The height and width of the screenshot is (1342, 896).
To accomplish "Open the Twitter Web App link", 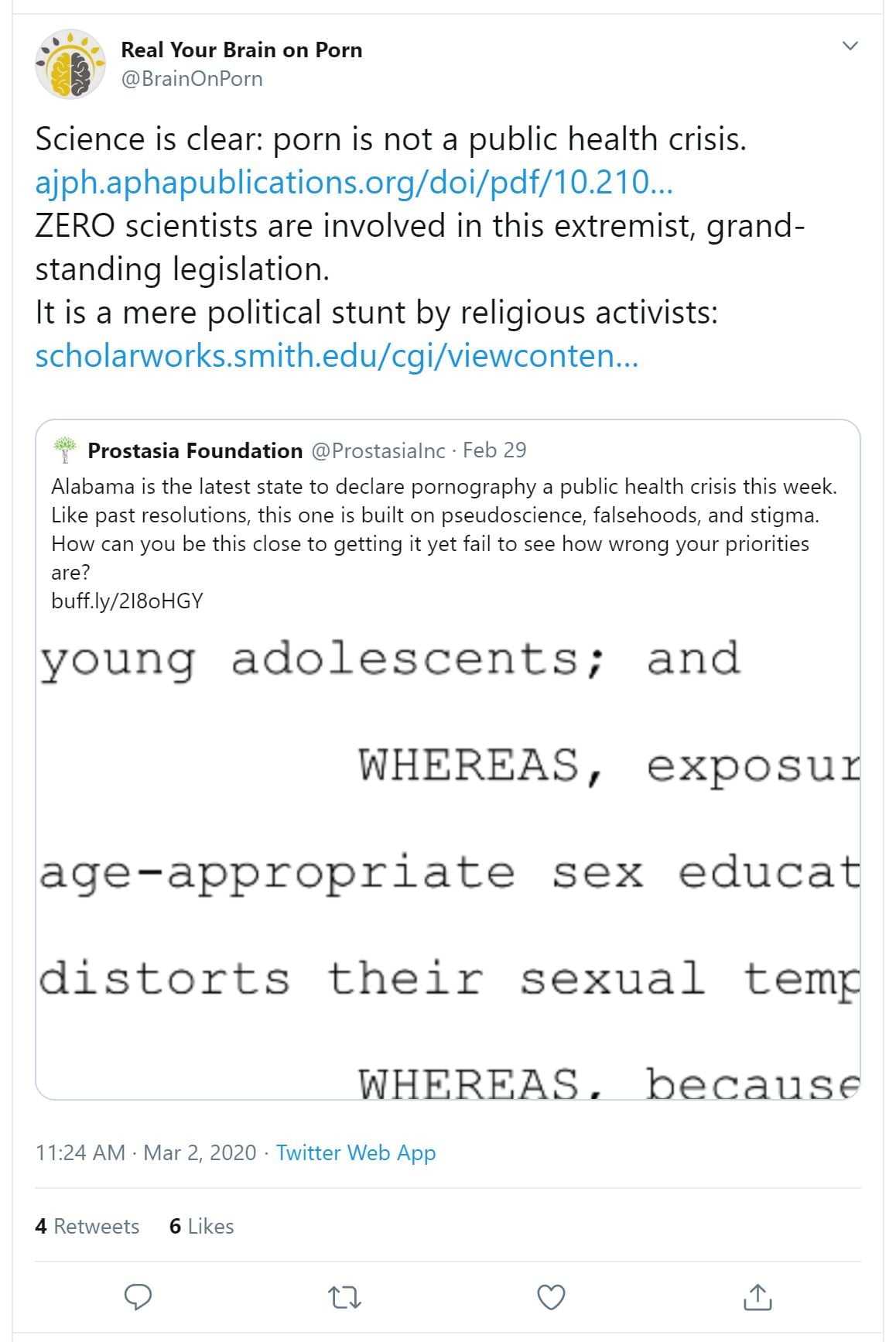I will click(356, 1152).
